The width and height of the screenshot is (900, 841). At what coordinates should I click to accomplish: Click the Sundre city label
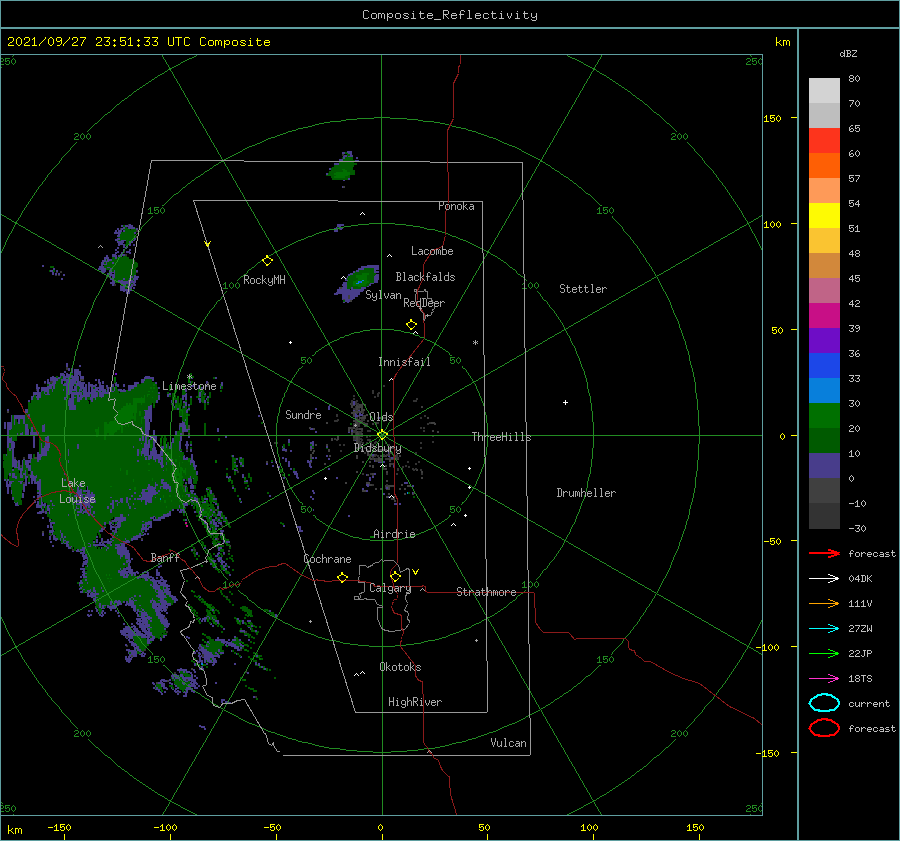click(x=303, y=414)
